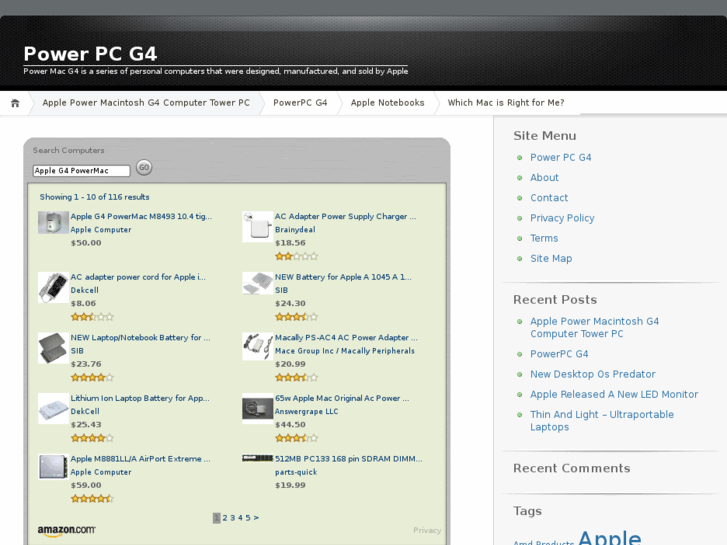Click star rating under Brainydeal $18.56 item
The height and width of the screenshot is (545, 727).
[296, 256]
